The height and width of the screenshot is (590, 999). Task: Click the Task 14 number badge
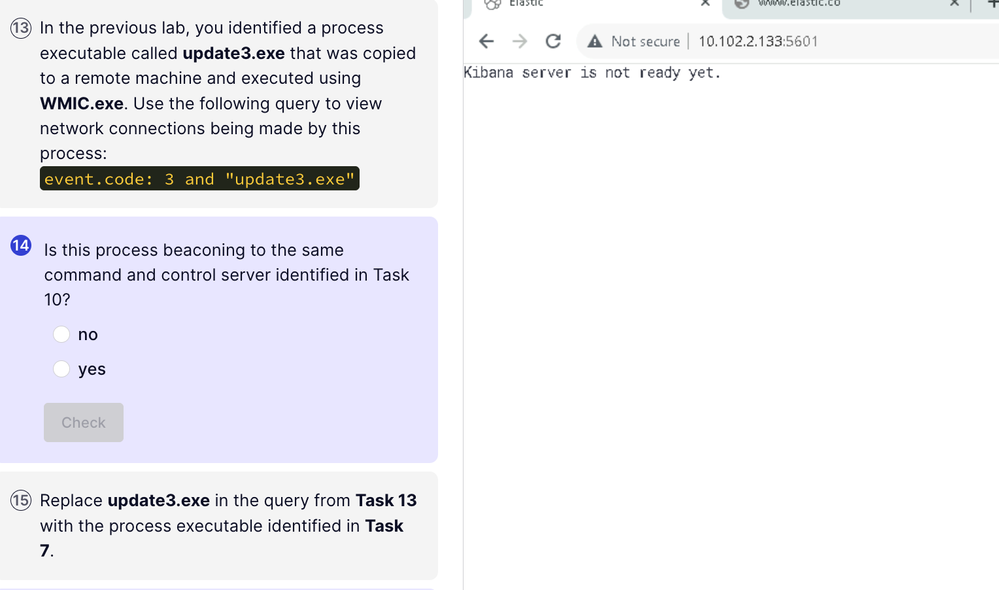tap(21, 245)
